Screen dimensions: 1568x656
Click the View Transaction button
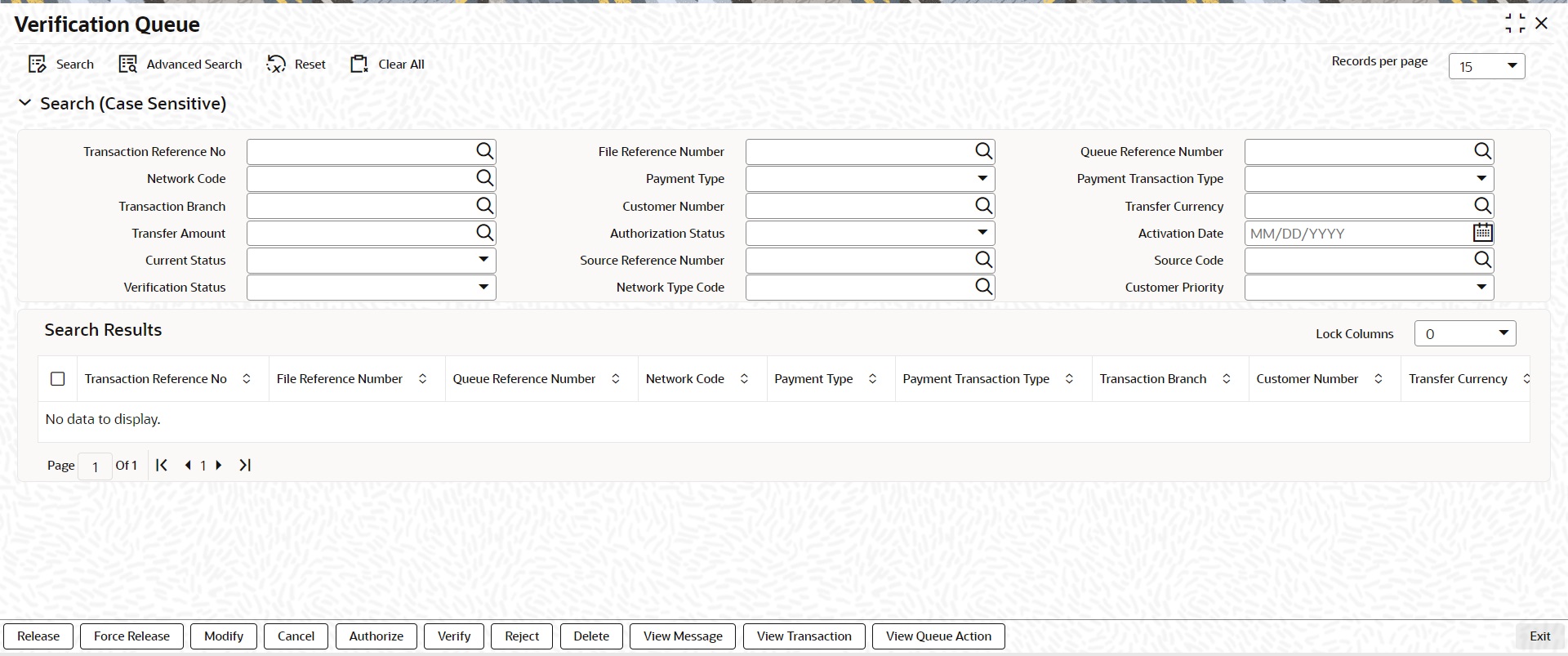pyautogui.click(x=804, y=636)
